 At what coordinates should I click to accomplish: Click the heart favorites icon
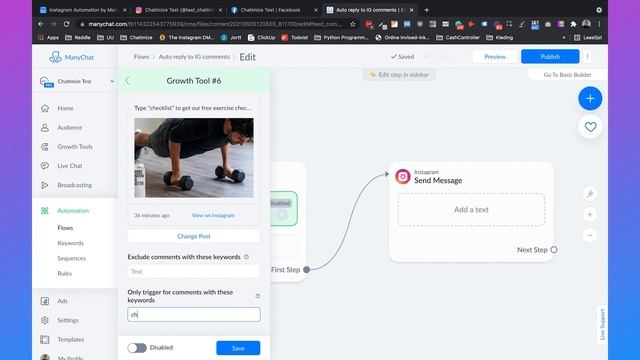point(590,127)
